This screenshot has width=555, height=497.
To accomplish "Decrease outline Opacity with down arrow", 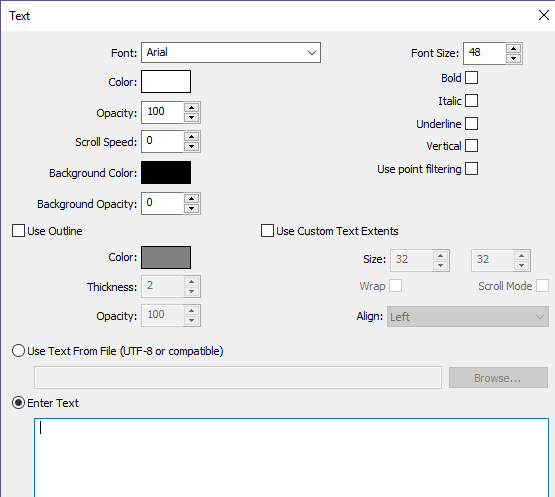I will coord(191,320).
